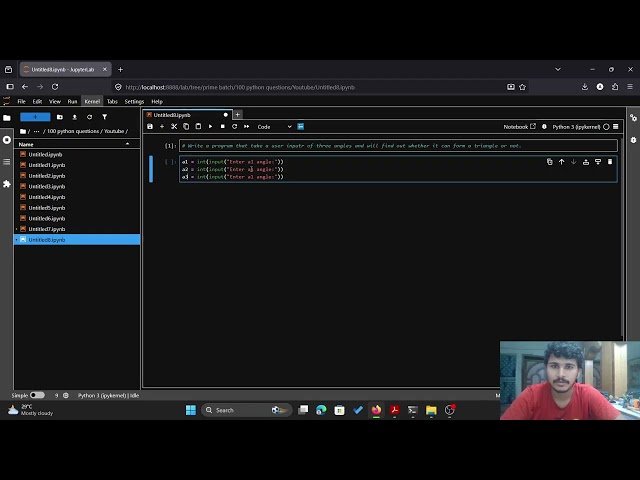The width and height of the screenshot is (640, 480).
Task: Expand the breadcrumb ellipsis
Action: tap(36, 131)
